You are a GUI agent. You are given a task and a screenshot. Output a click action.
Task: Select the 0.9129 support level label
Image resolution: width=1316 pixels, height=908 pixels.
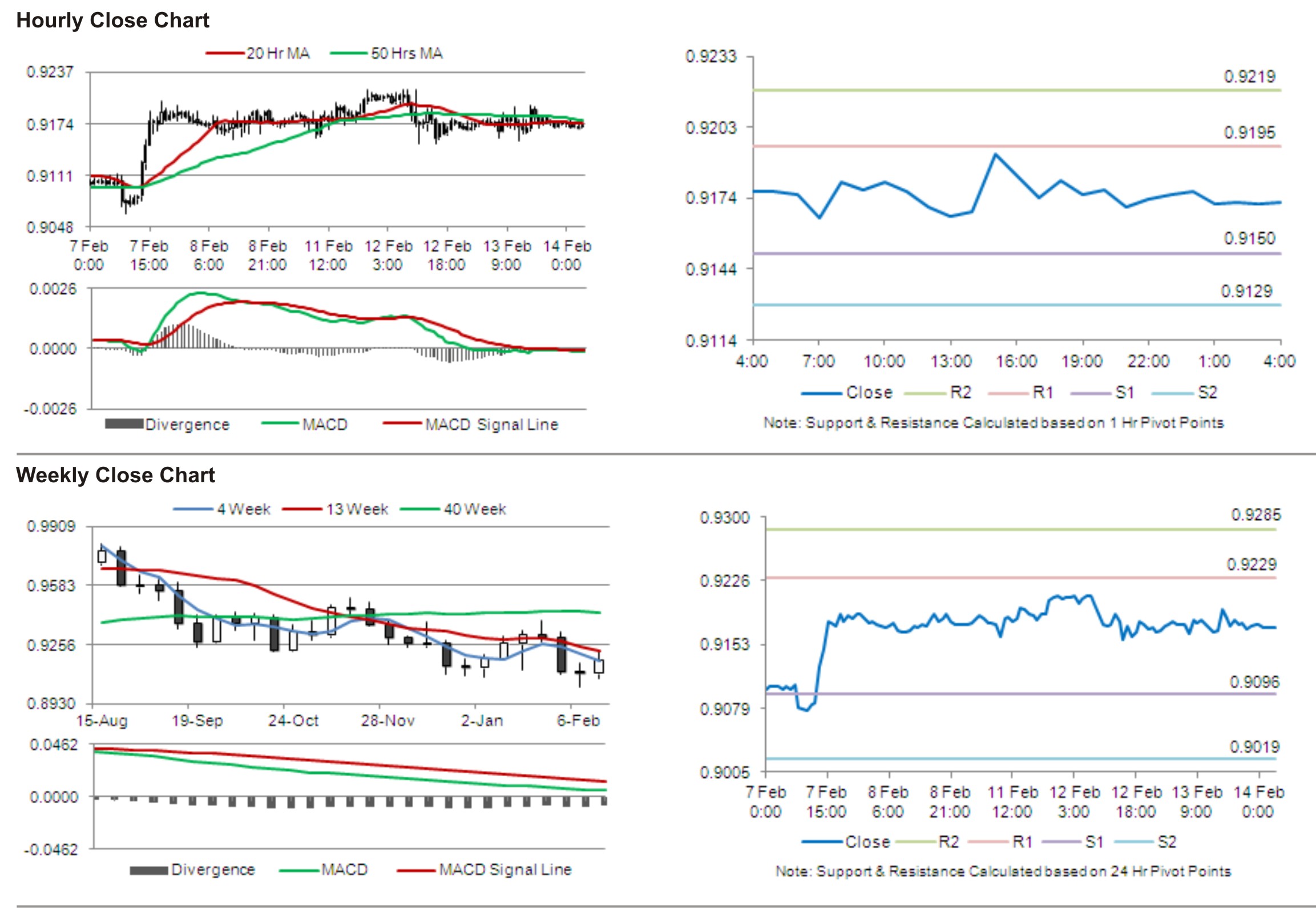tap(1246, 291)
